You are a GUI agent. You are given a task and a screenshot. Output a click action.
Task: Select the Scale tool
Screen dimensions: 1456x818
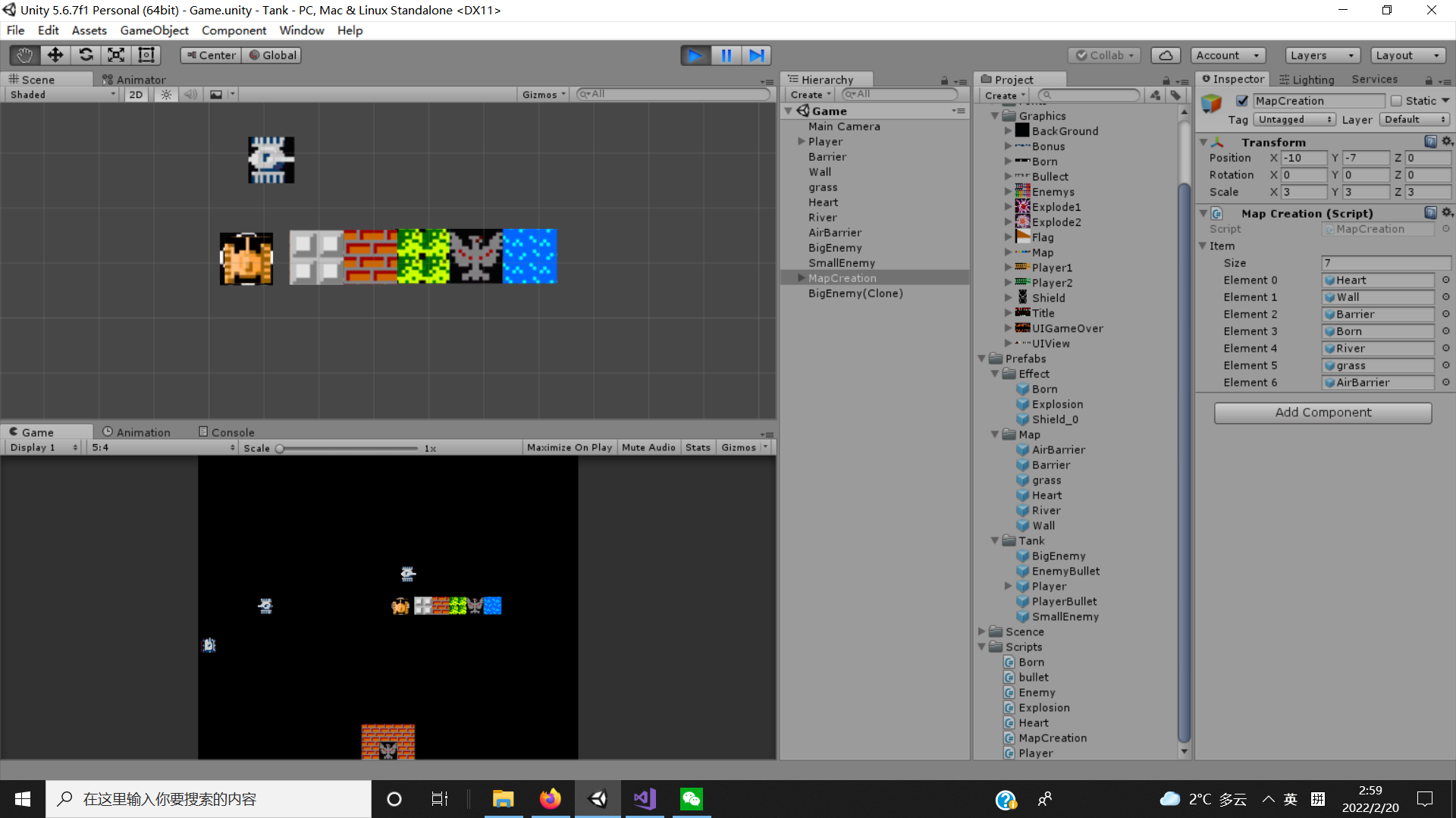[x=116, y=55]
